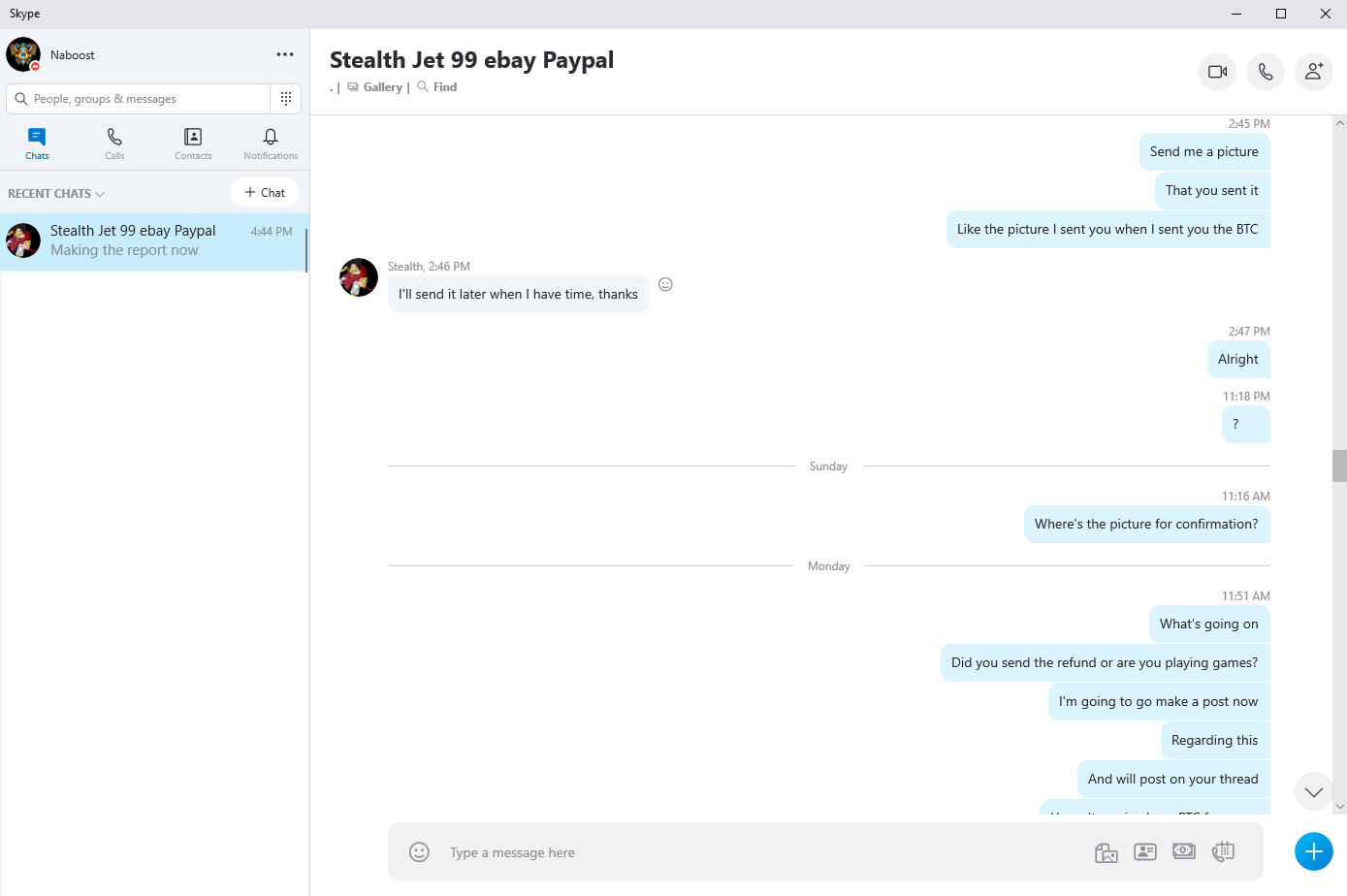The image size is (1347, 896).
Task: Open the More options menu for Naboost
Action: coord(285,54)
